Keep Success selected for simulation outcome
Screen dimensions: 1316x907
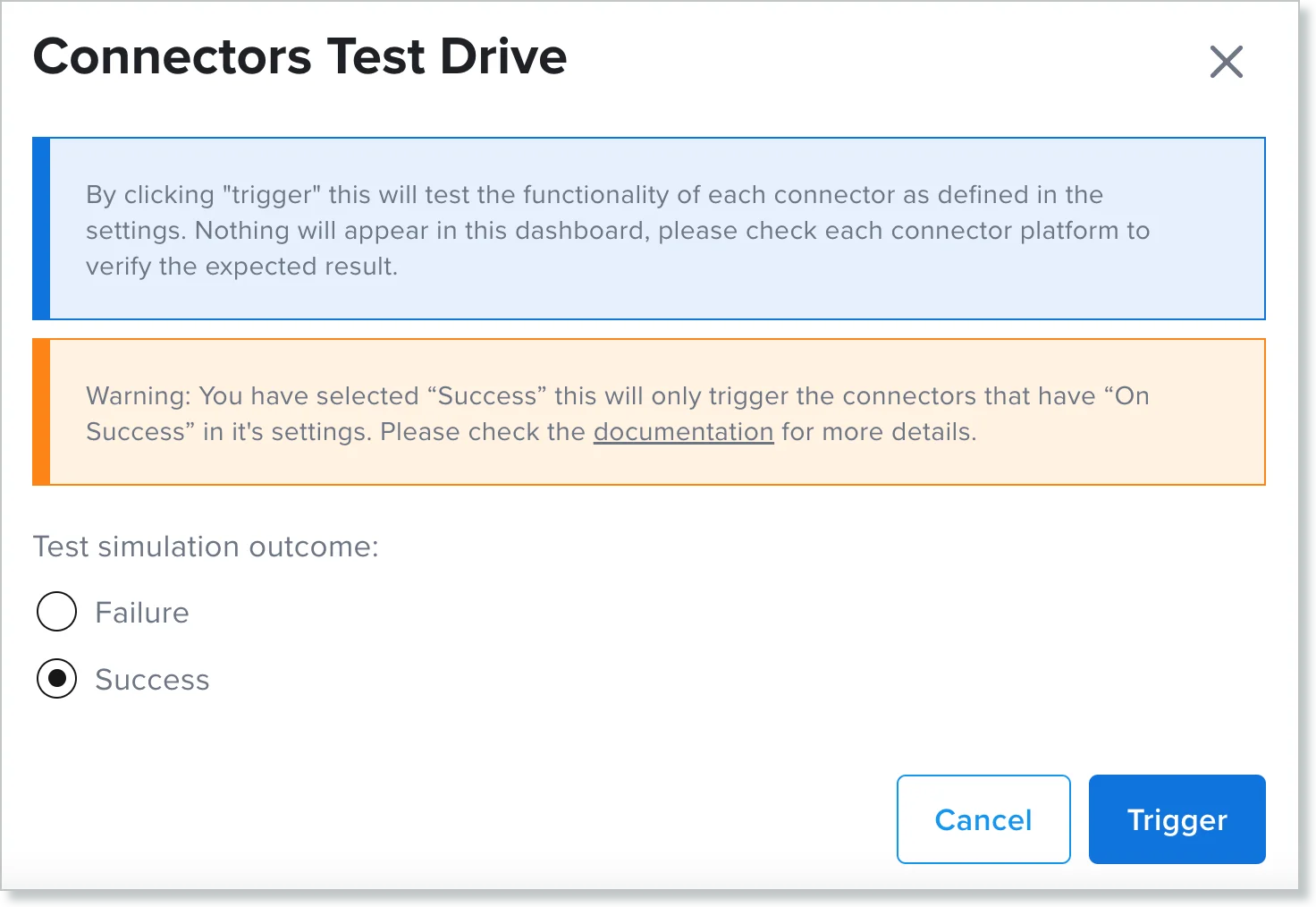coord(56,679)
